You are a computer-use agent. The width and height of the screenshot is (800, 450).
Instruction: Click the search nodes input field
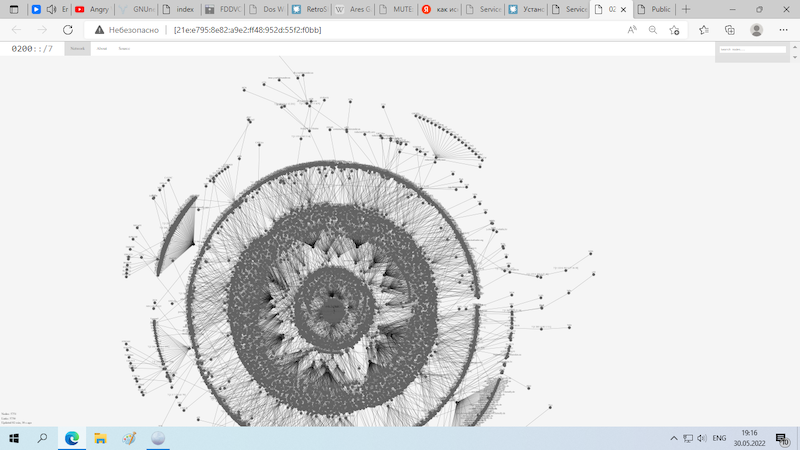tap(755, 49)
